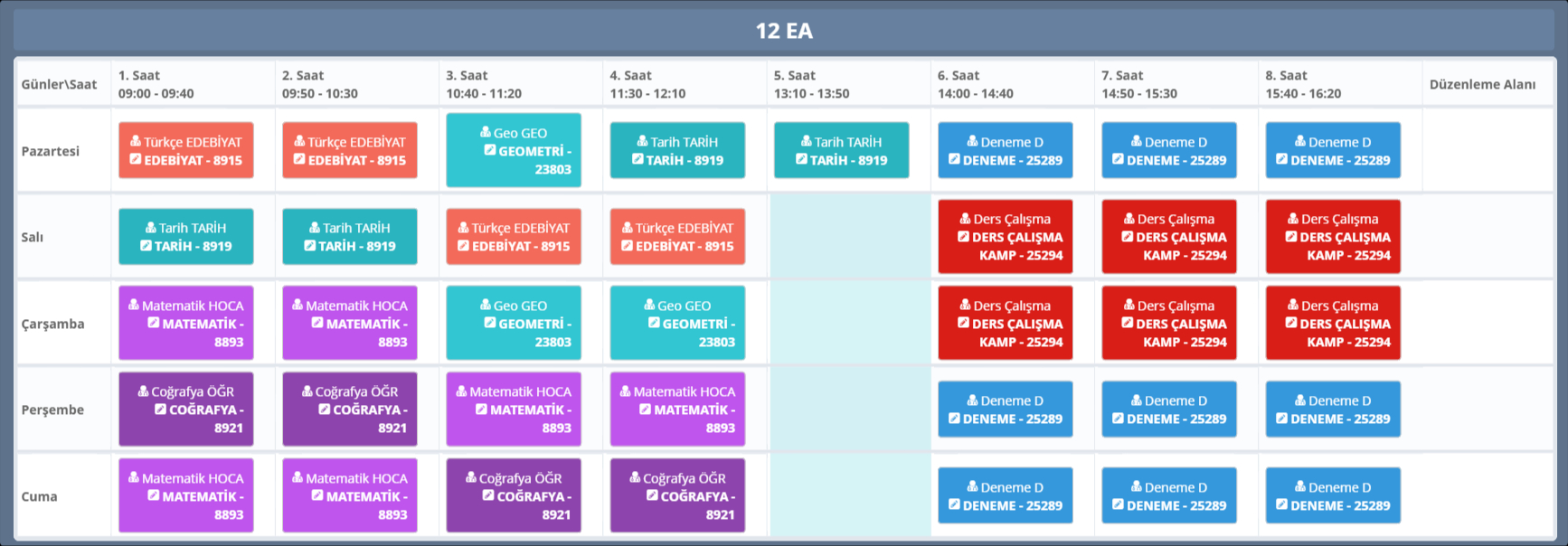Viewport: 1568px width, 546px height.
Task: Select Cuma 2. Saat Matematik lesson block
Action: coord(350,496)
